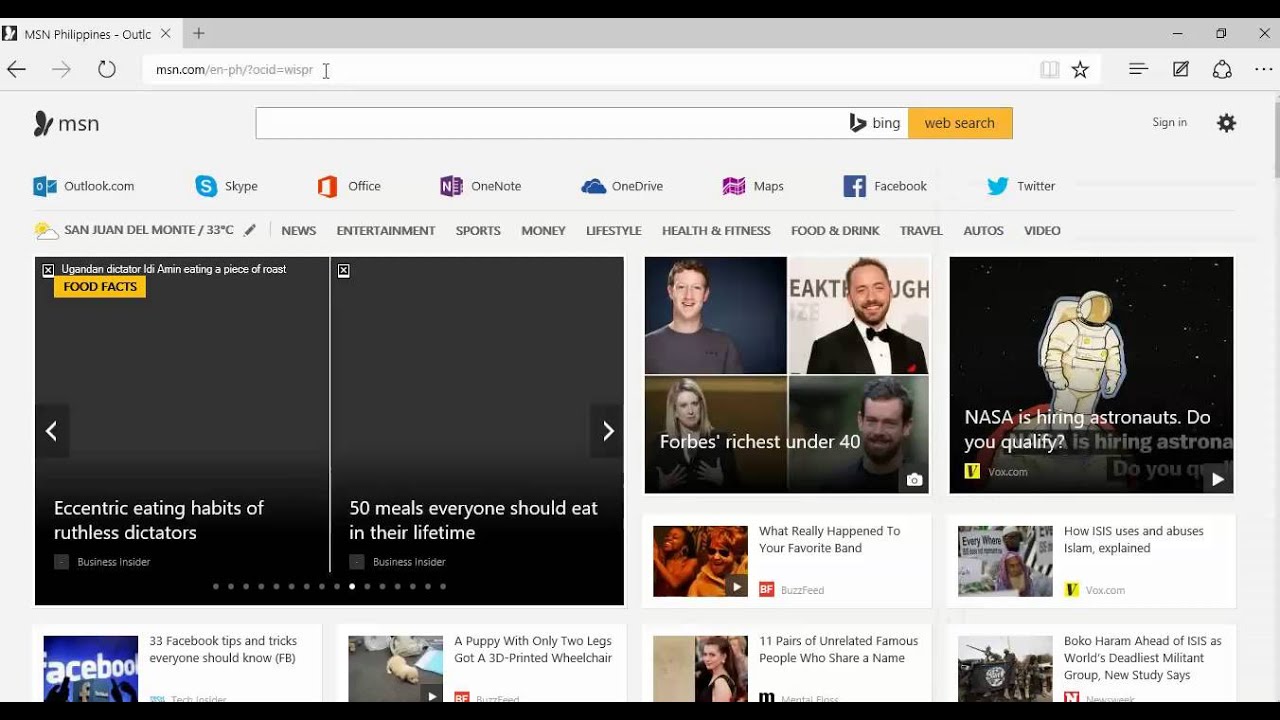
Task: Open Puppy With Only Two Legs article
Action: 533,650
